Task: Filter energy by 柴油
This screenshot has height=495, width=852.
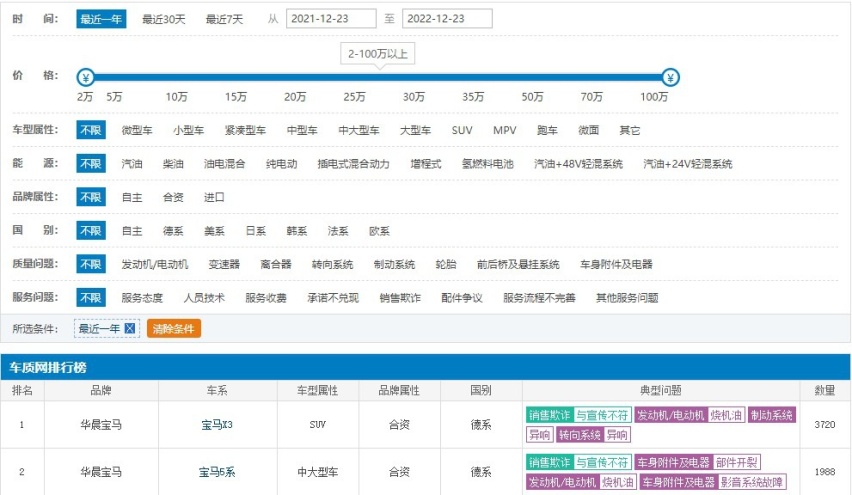Action: 173,164
